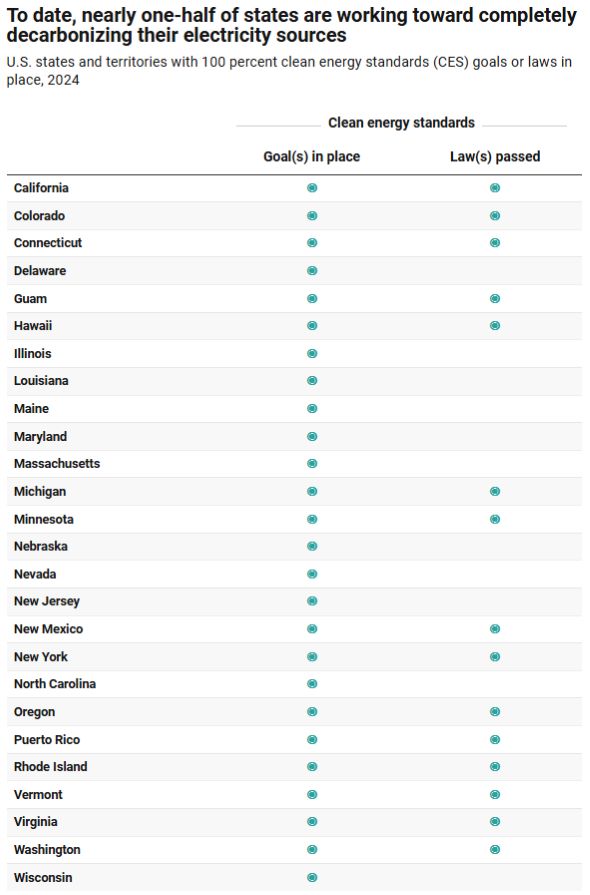Click the Law(s) passed column header
This screenshot has width=590, height=895.
pyautogui.click(x=495, y=156)
